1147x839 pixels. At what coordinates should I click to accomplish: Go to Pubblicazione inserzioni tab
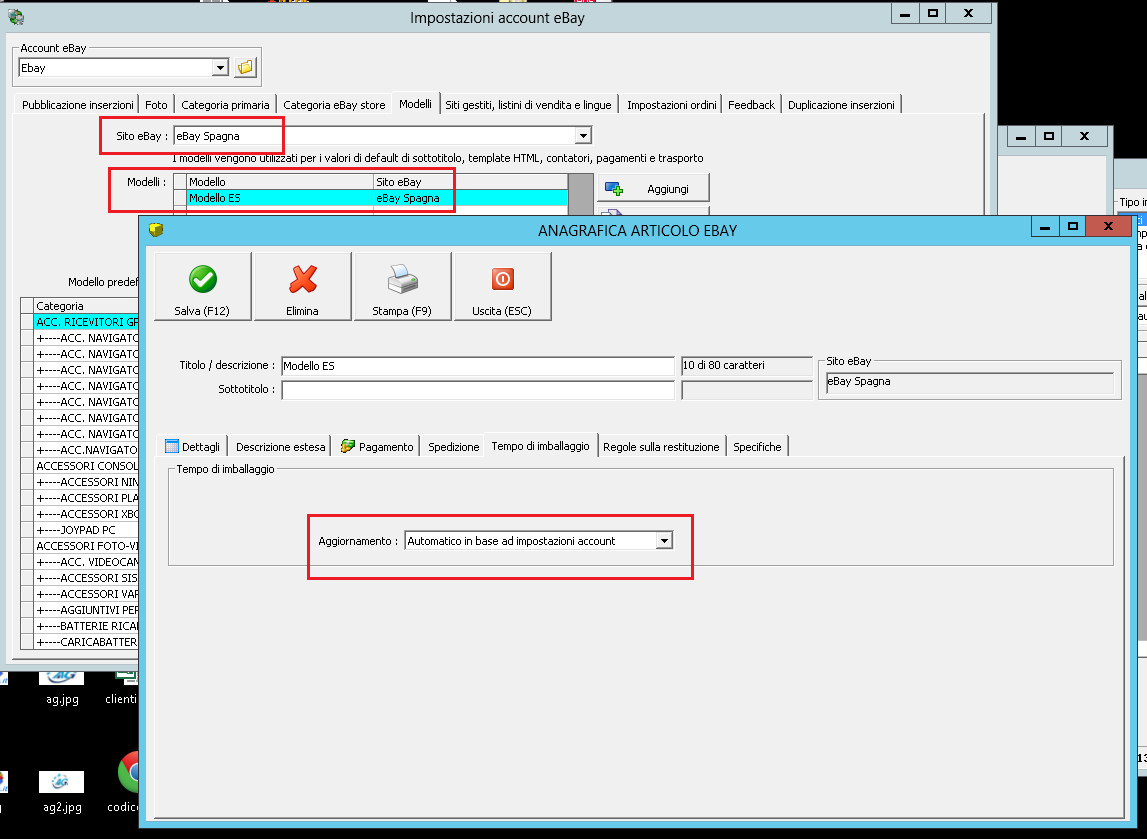click(78, 105)
